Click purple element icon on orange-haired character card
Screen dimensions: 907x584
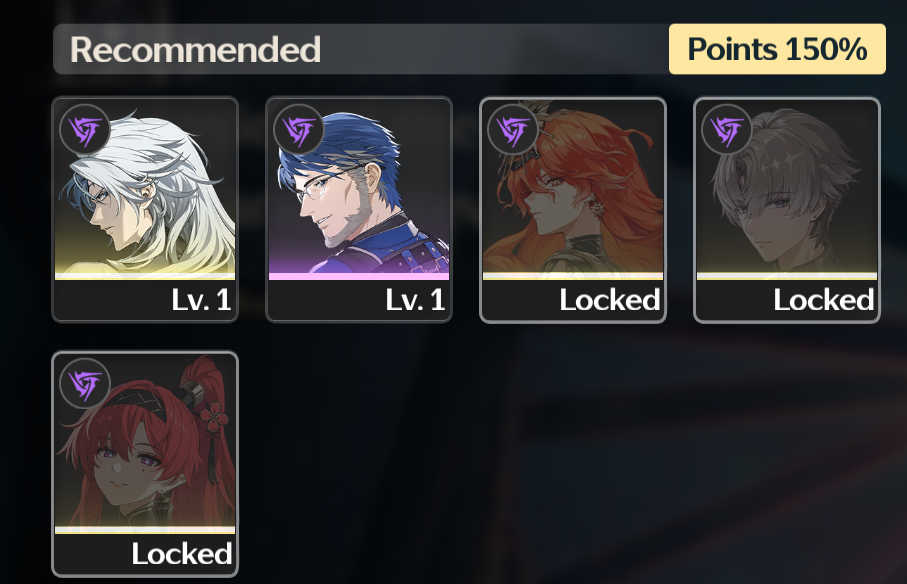[x=513, y=130]
